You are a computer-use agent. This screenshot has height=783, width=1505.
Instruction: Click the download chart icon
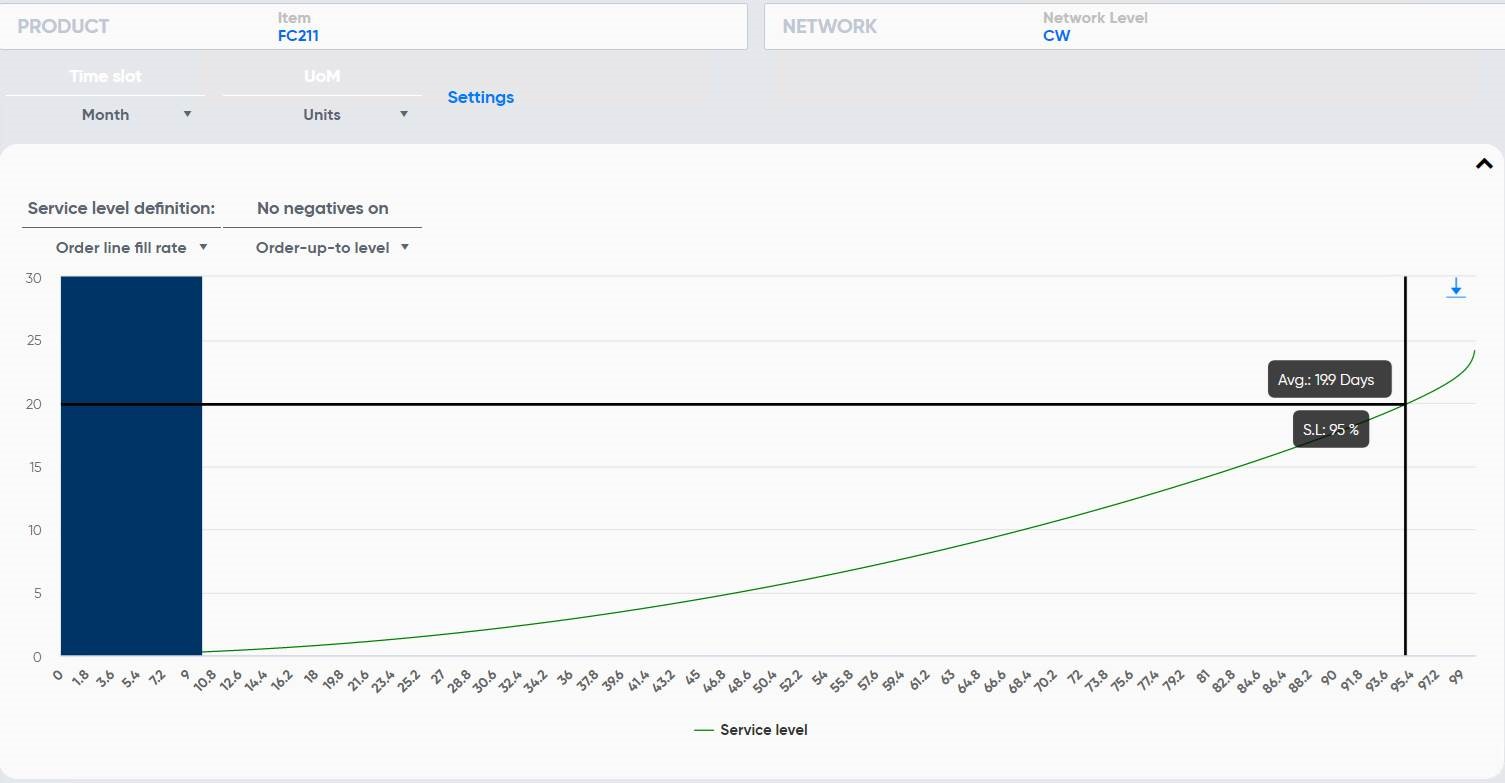[x=1455, y=289]
